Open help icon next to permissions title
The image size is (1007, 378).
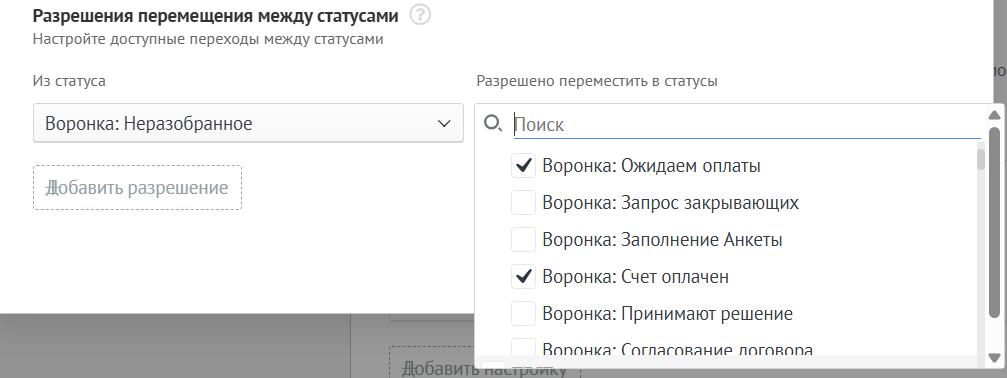pos(420,15)
